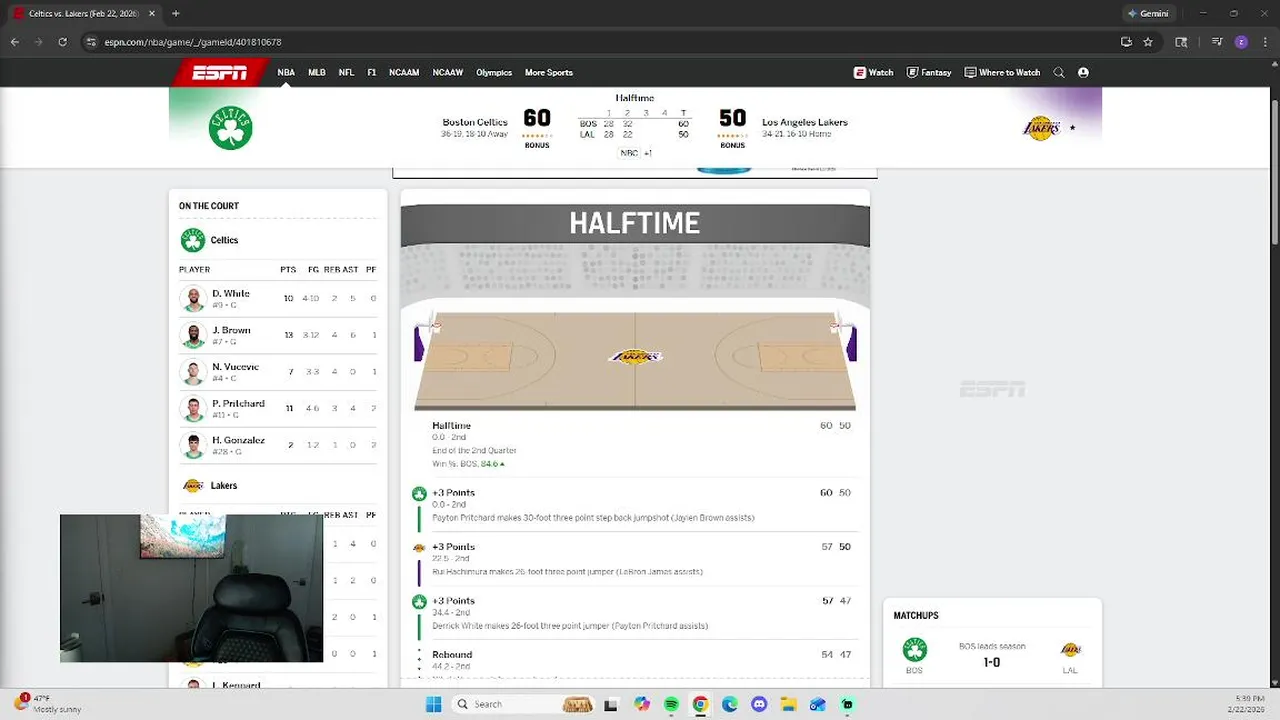Open Chrome three-dot menu
1280x720 pixels.
[1264, 42]
